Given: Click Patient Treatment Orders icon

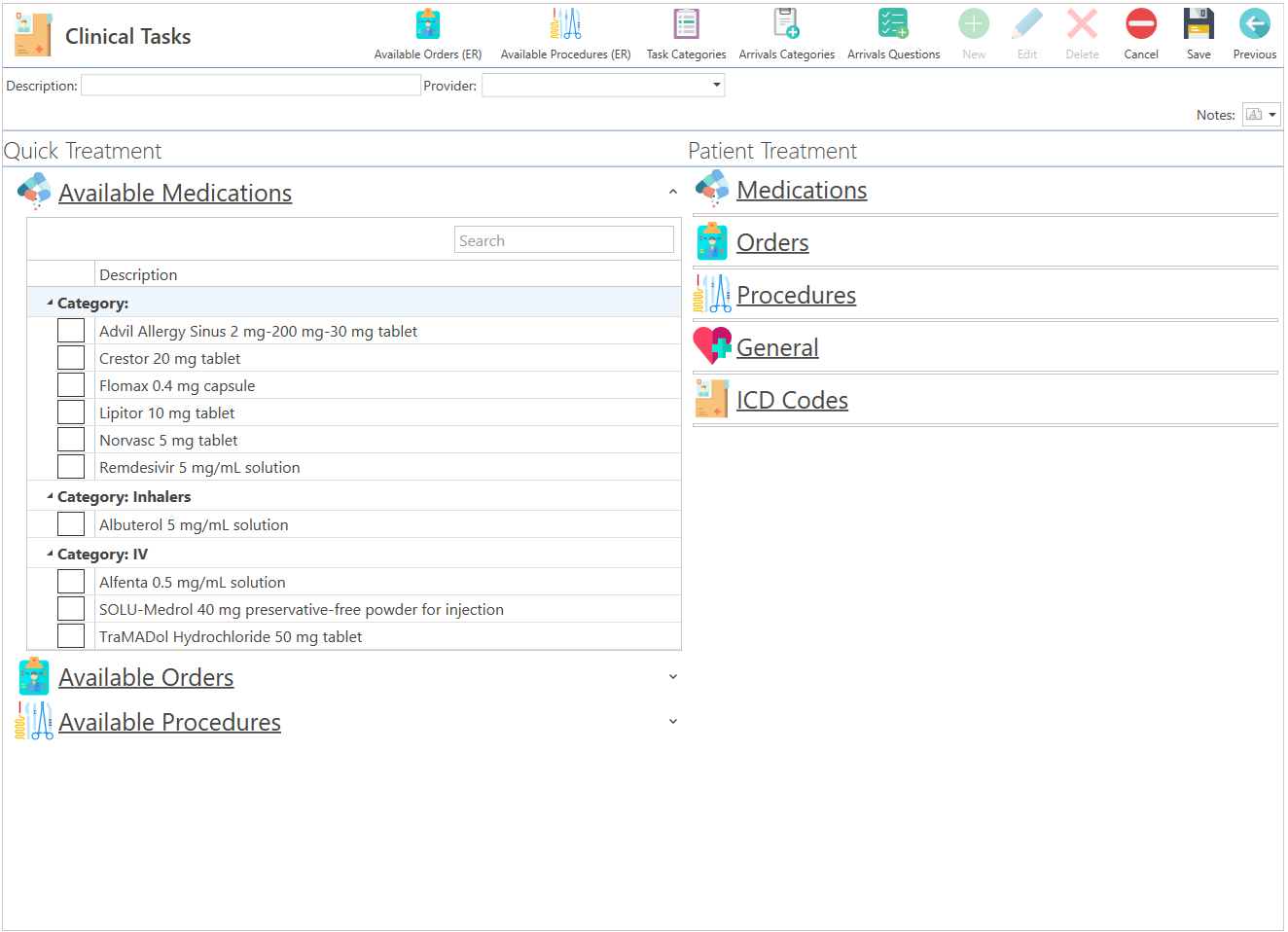Looking at the screenshot, I should [712, 241].
